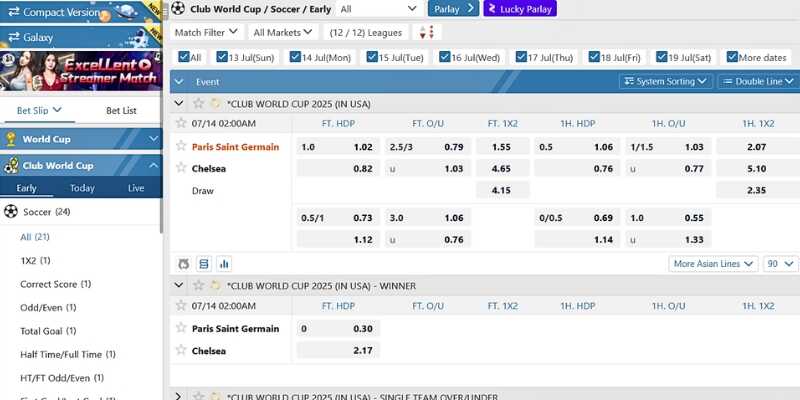
Task: Click refresh icon next to Winner league header
Action: pyautogui.click(x=215, y=286)
